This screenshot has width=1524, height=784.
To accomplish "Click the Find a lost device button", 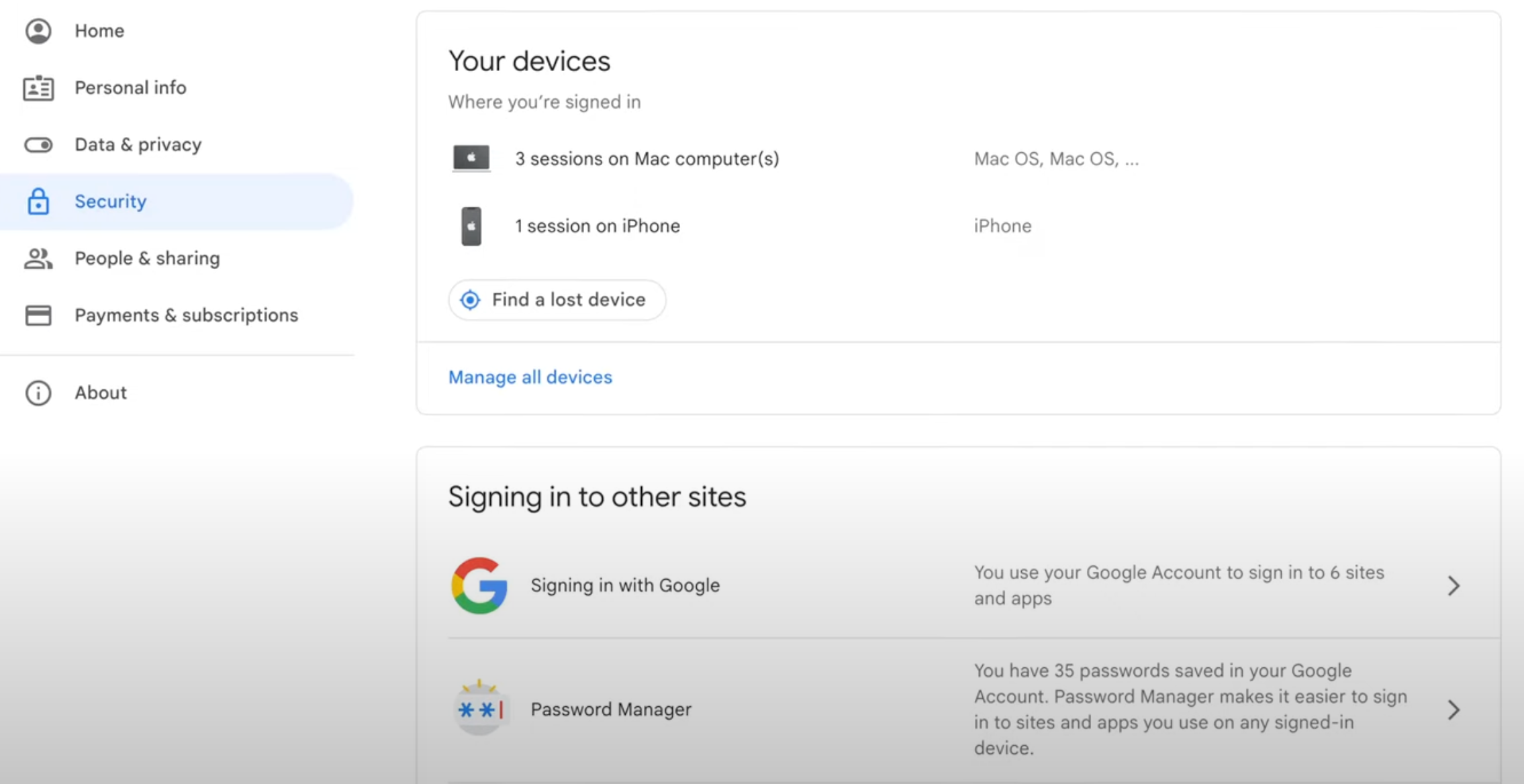I will (557, 299).
